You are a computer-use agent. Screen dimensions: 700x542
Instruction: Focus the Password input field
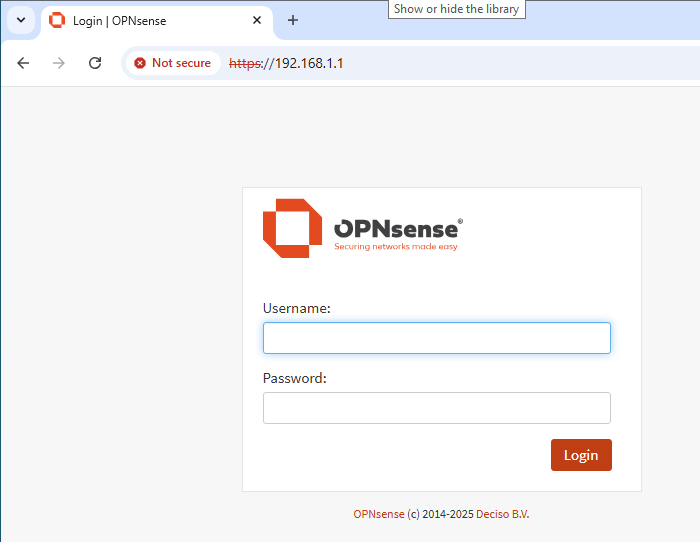(x=437, y=408)
